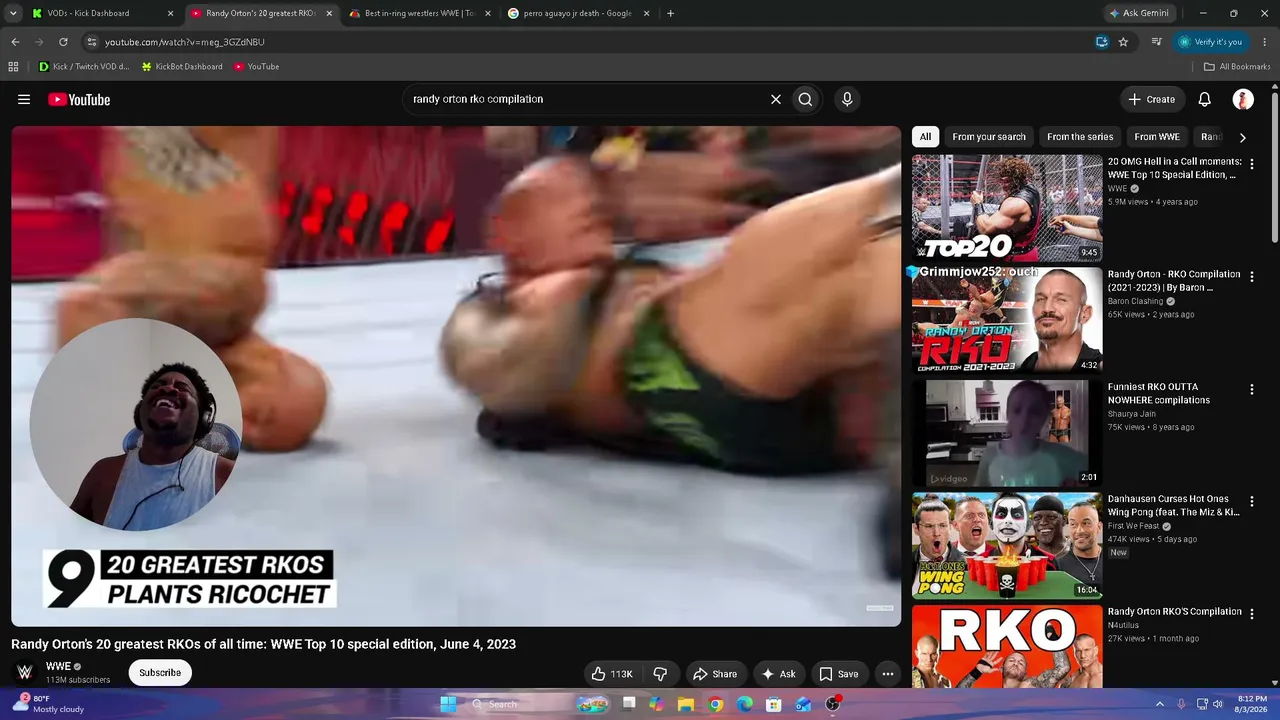Open Chrome's three-dot menu
1280x720 pixels.
pos(1265,42)
